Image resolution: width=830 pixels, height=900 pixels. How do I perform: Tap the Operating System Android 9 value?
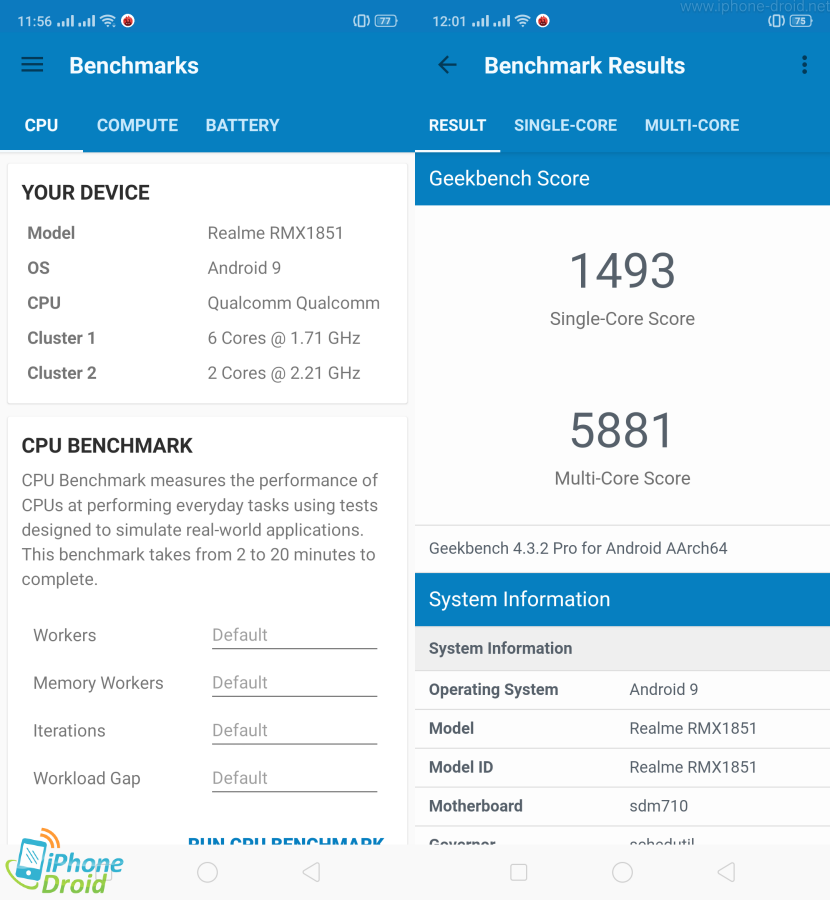coord(664,689)
